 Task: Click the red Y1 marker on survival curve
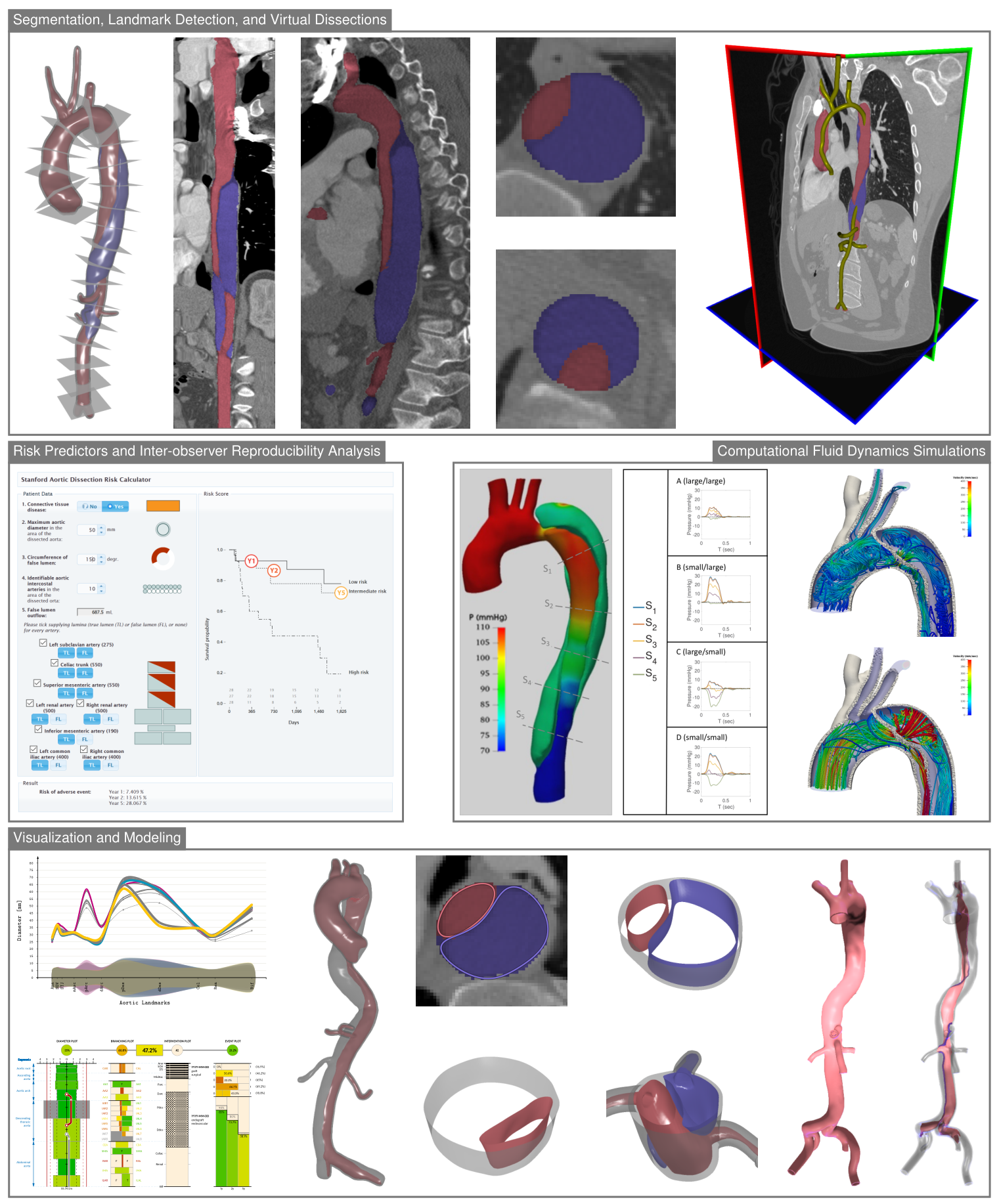point(251,561)
